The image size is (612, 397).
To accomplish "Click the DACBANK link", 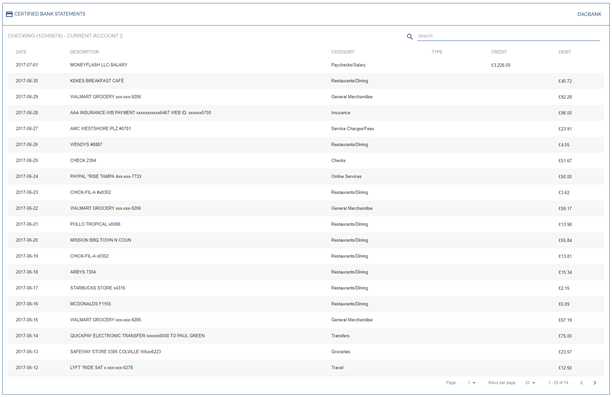I will (589, 14).
